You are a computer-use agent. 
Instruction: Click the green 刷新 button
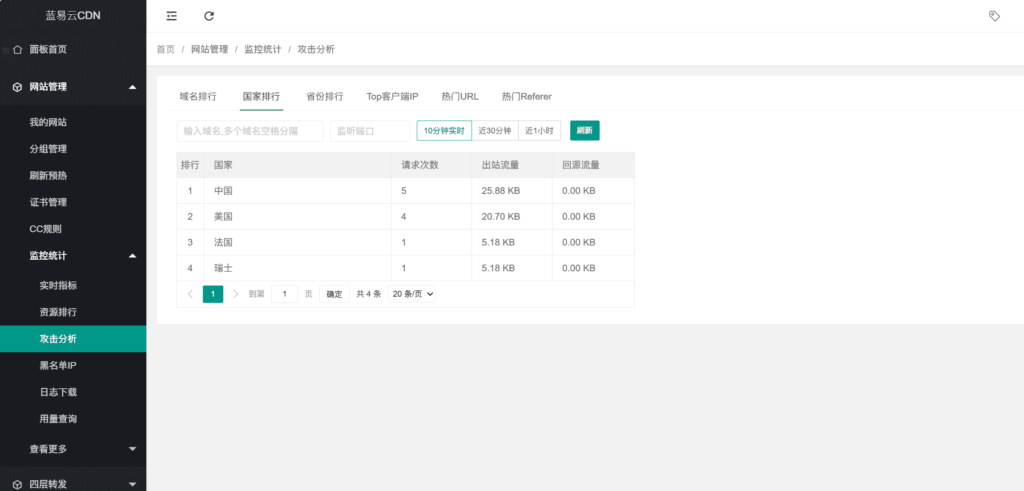pos(584,131)
